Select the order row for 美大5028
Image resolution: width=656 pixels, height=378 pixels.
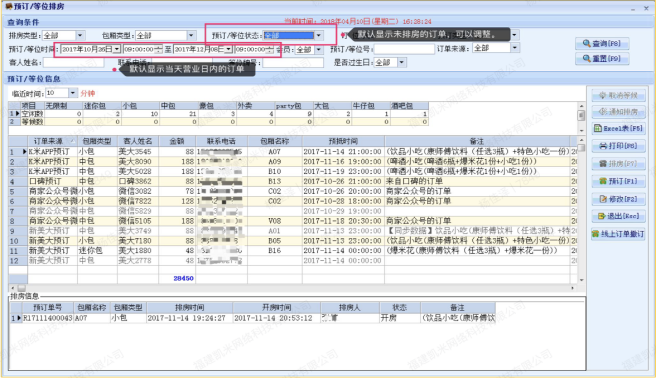[293, 171]
